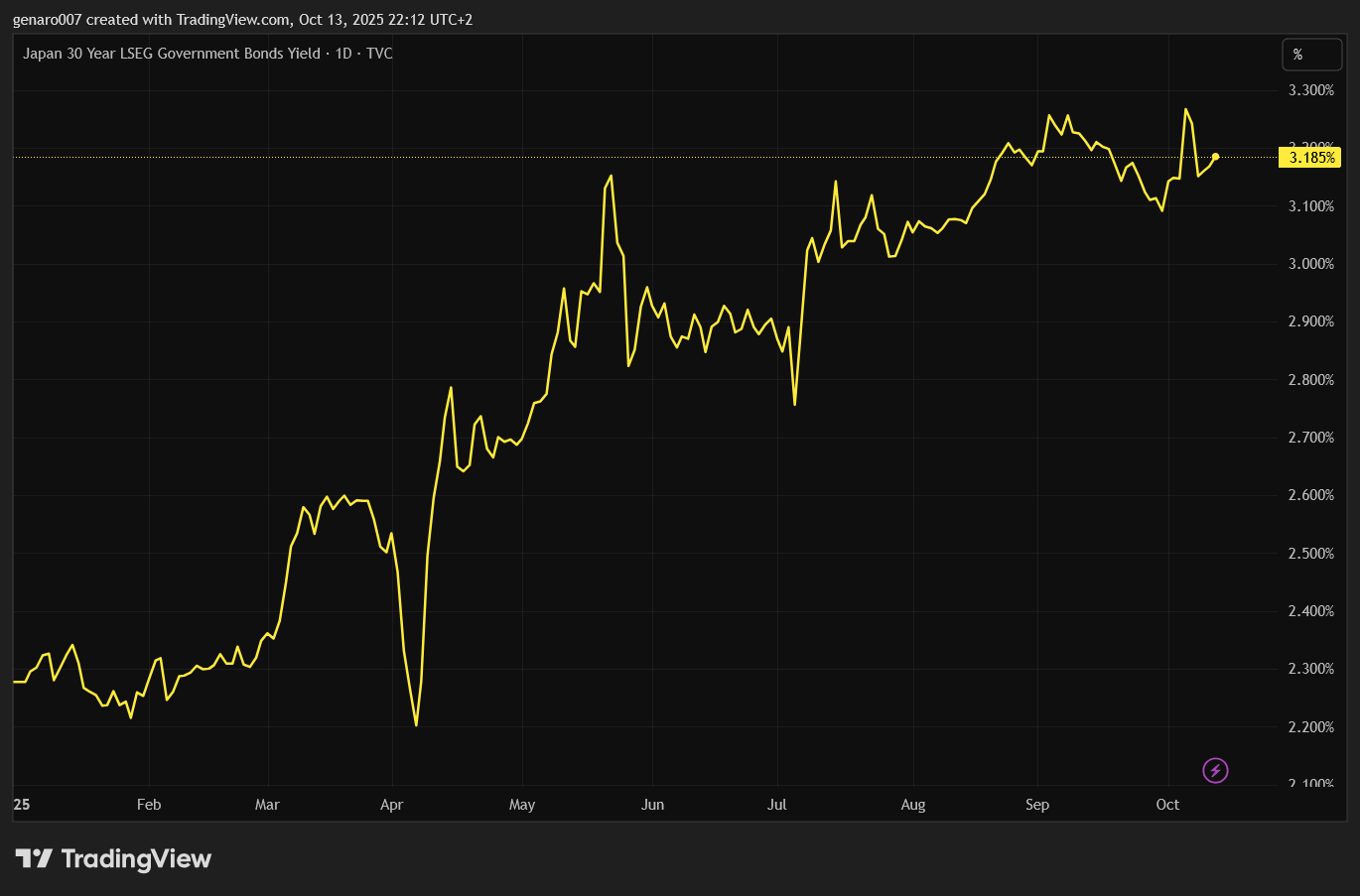This screenshot has height=896, width=1360.
Task: Click the '25' year label on time axis
Action: 22,805
